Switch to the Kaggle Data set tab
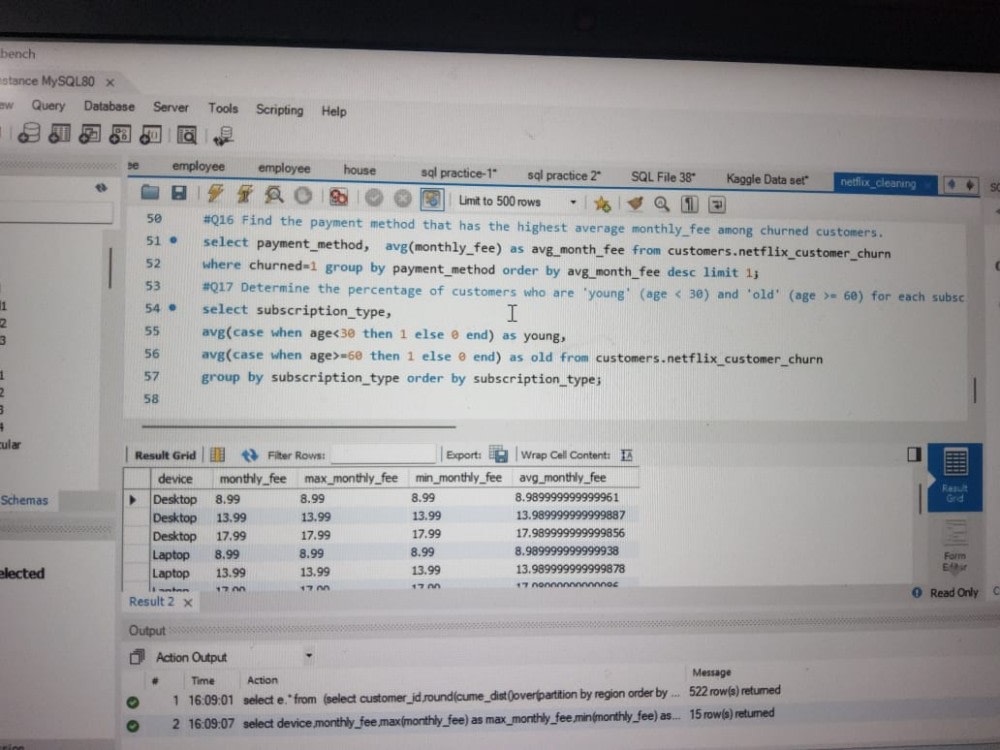This screenshot has height=750, width=1000. tap(767, 180)
